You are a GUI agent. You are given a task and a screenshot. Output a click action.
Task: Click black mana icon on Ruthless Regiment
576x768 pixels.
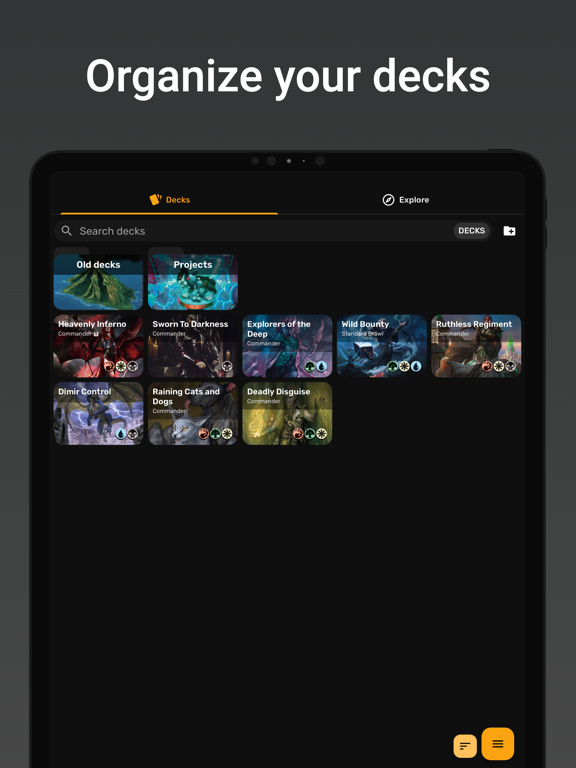[x=510, y=366]
